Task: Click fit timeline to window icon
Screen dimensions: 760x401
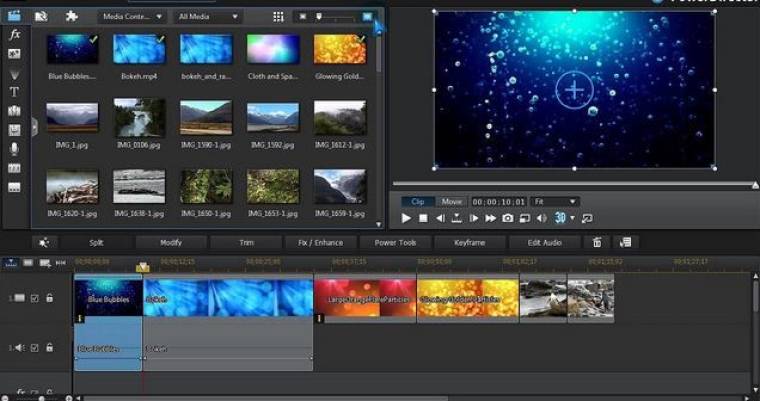Action: pyautogui.click(x=61, y=263)
